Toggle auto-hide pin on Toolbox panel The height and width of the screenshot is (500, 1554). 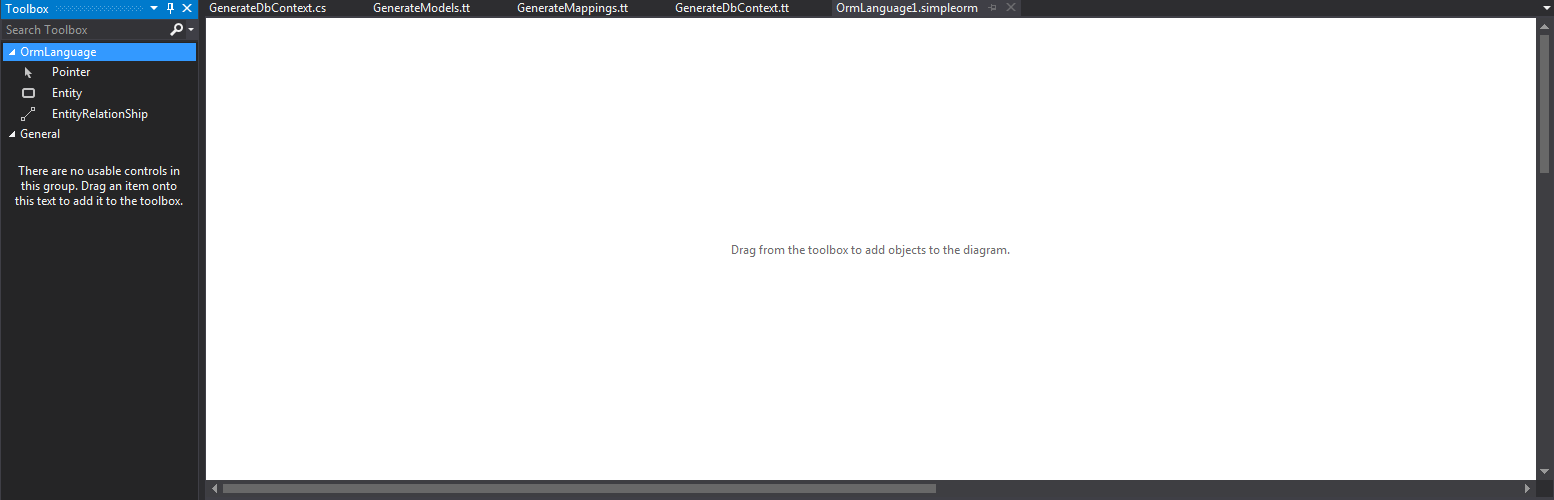(x=170, y=8)
